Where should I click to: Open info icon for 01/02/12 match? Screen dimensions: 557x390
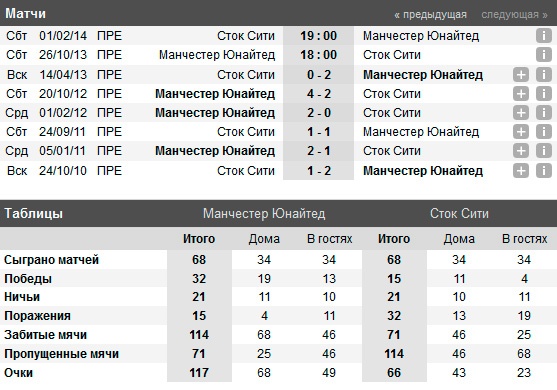coord(544,113)
